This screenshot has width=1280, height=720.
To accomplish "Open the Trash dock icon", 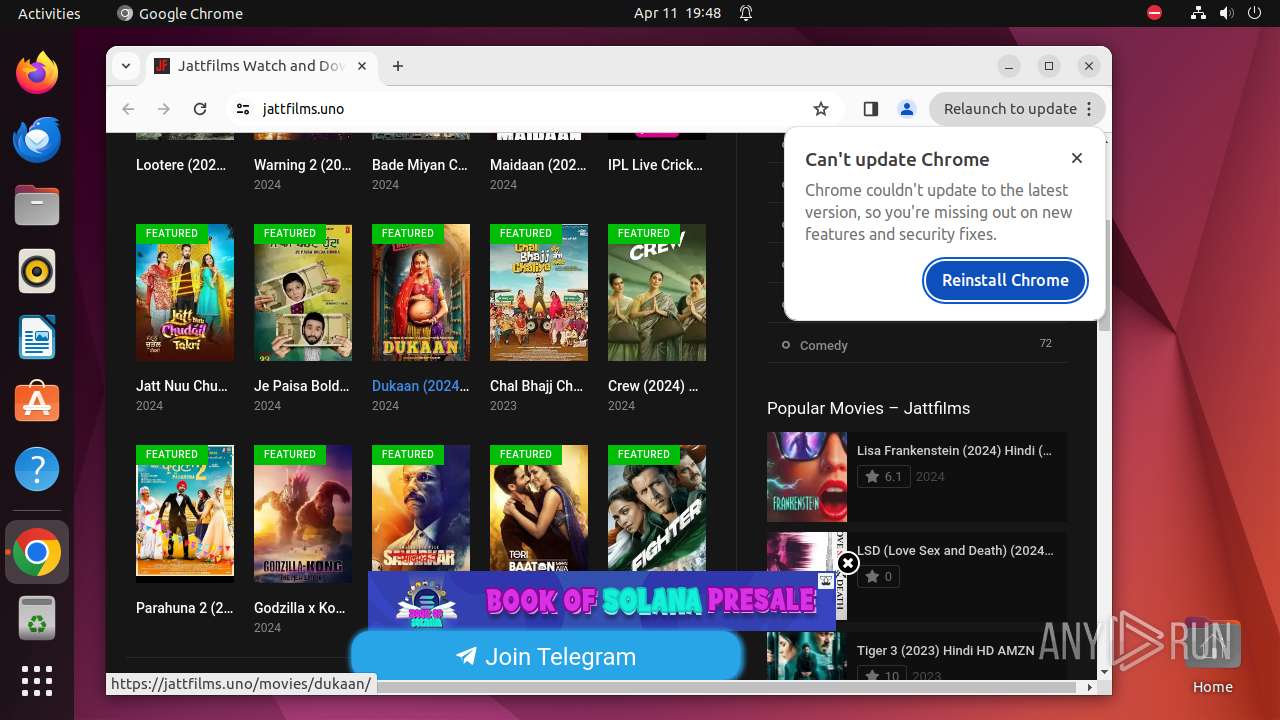I will [x=37, y=618].
